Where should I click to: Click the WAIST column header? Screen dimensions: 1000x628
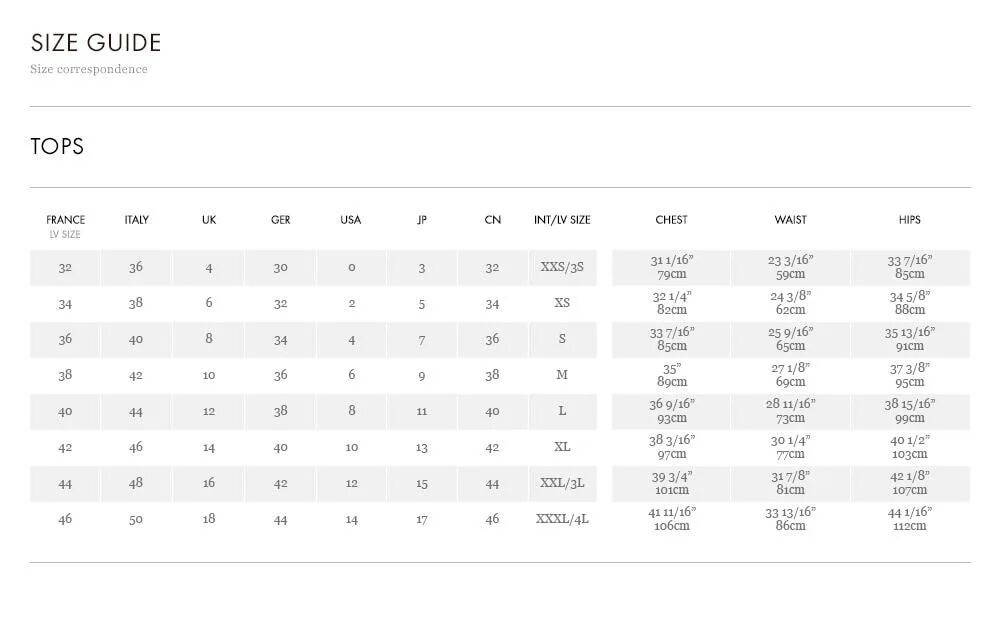pos(790,220)
